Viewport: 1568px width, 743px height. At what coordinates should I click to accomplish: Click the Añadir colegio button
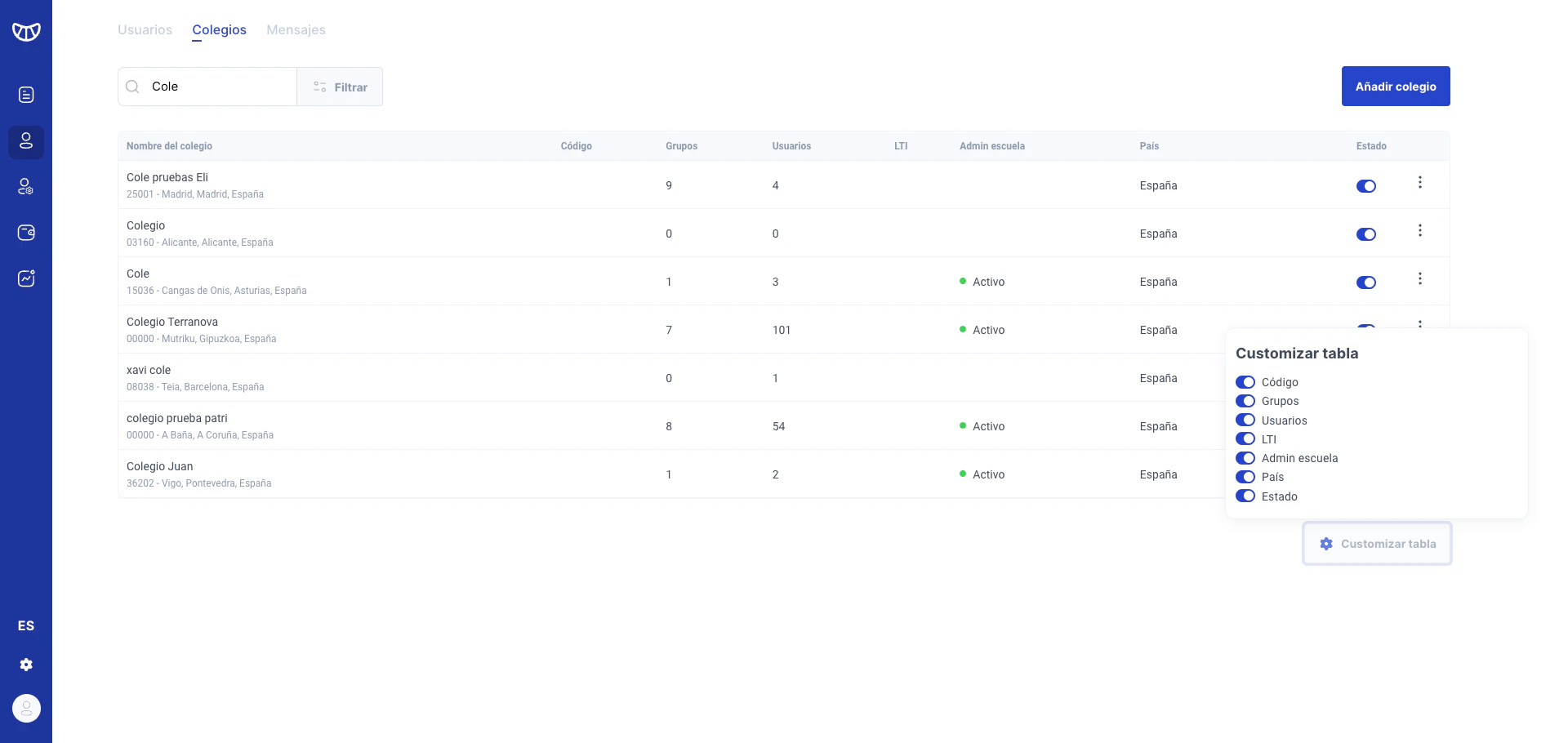click(x=1396, y=87)
